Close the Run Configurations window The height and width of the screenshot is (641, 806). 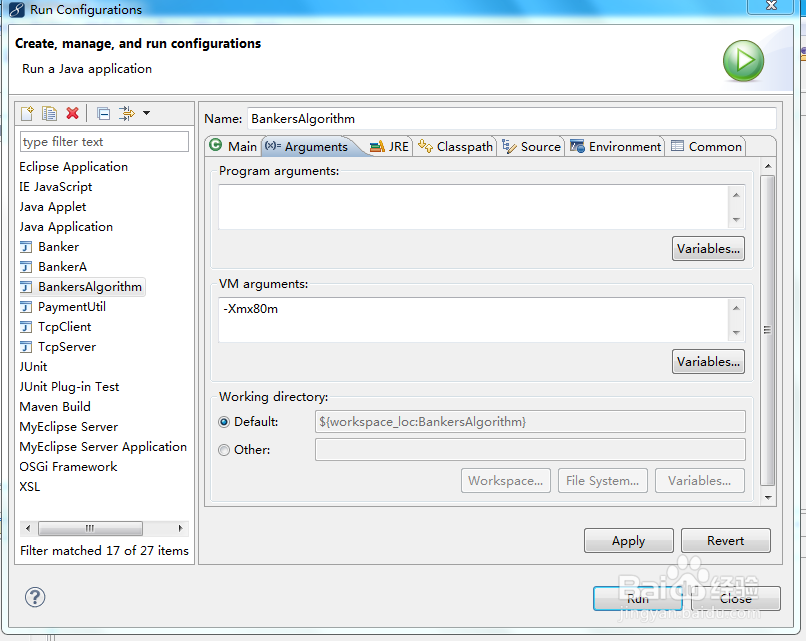tap(771, 6)
